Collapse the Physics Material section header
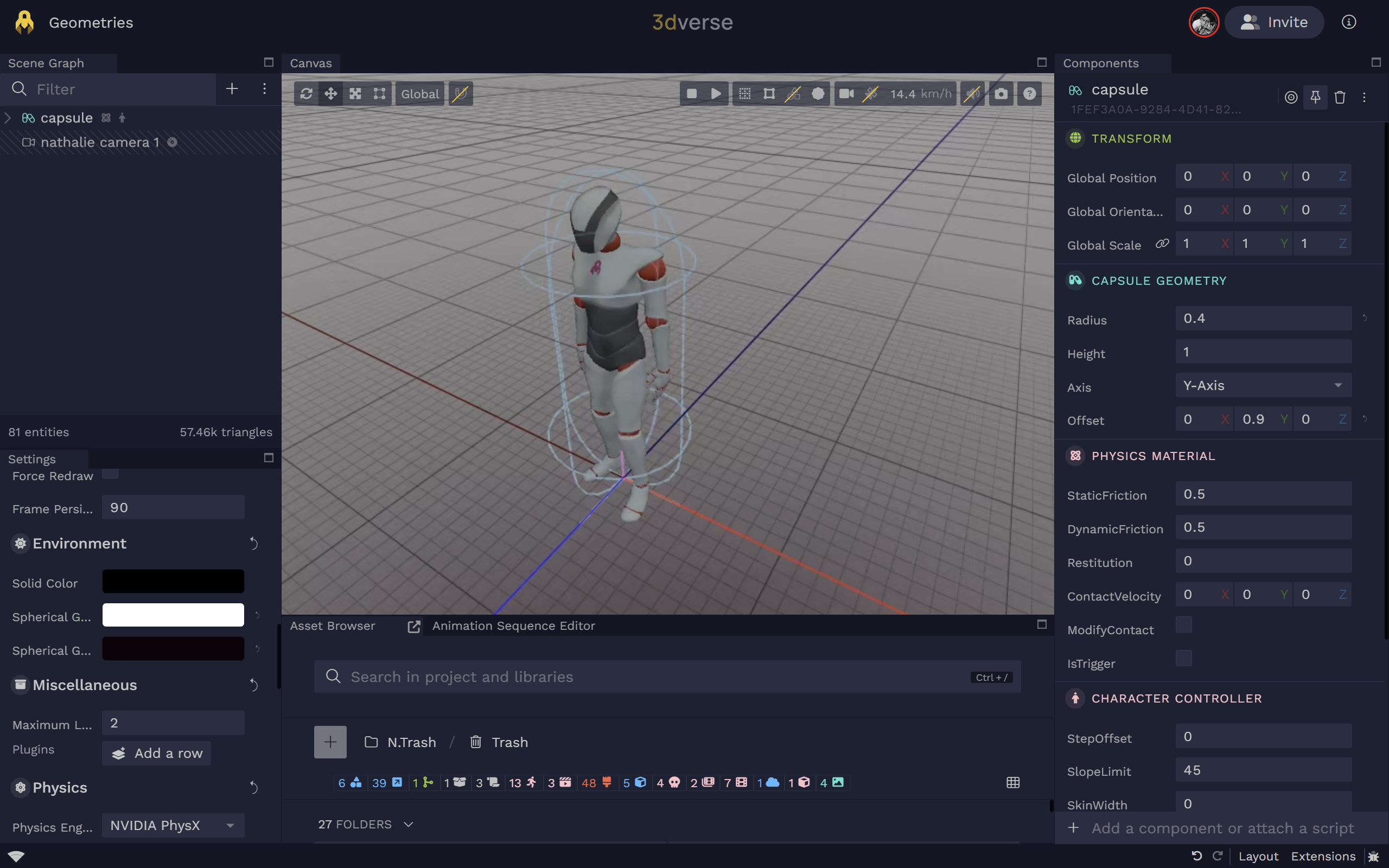The image size is (1389, 868). pos(1152,456)
